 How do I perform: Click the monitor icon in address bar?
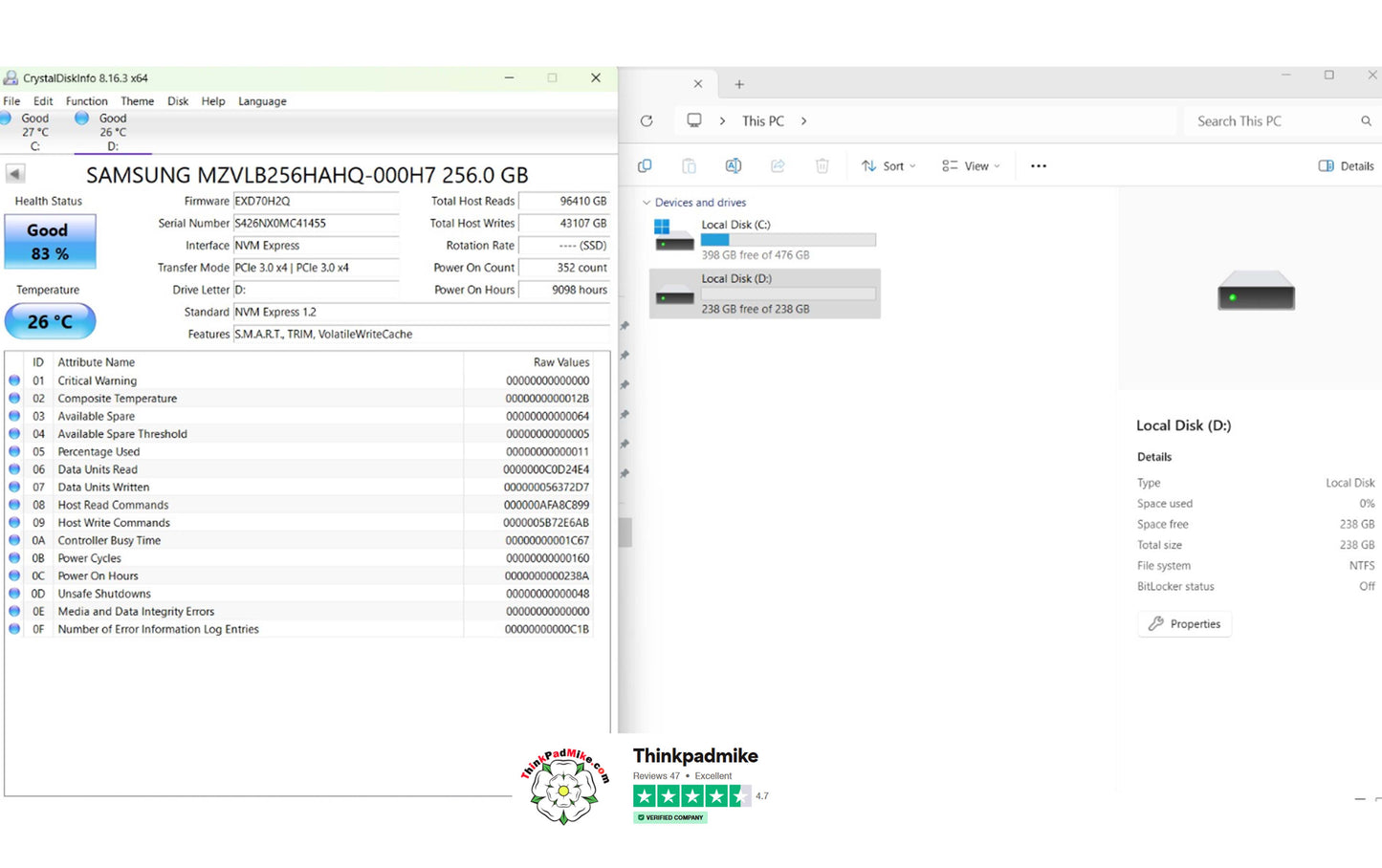(694, 120)
